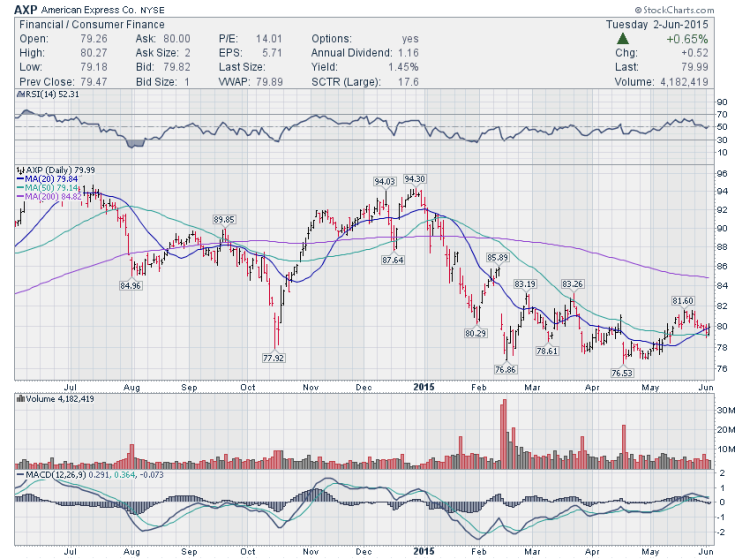This screenshot has height=559, width=750.
Task: Click the Open 79.26 value
Action: click(94, 39)
